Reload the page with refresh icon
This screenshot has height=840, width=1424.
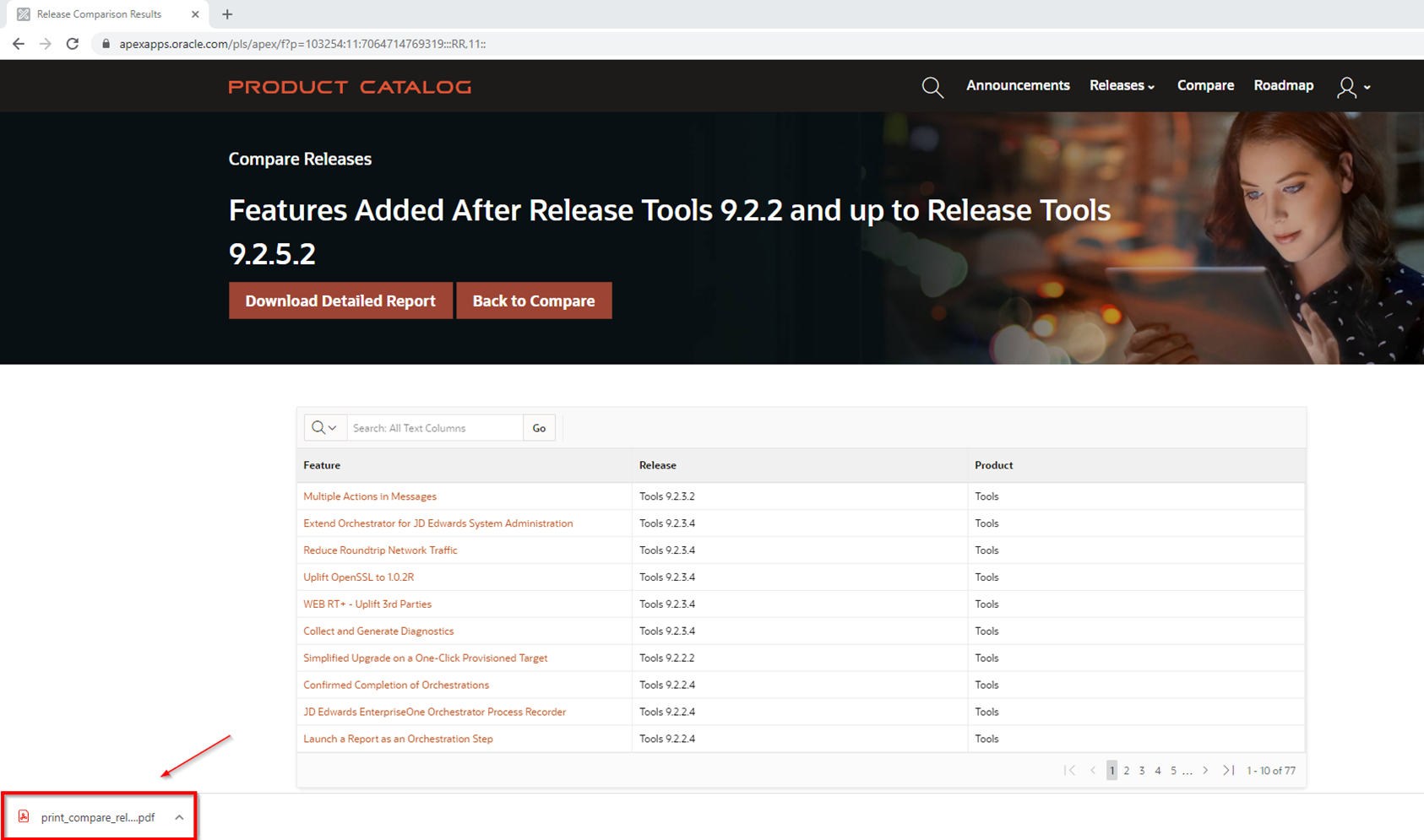pos(73,44)
